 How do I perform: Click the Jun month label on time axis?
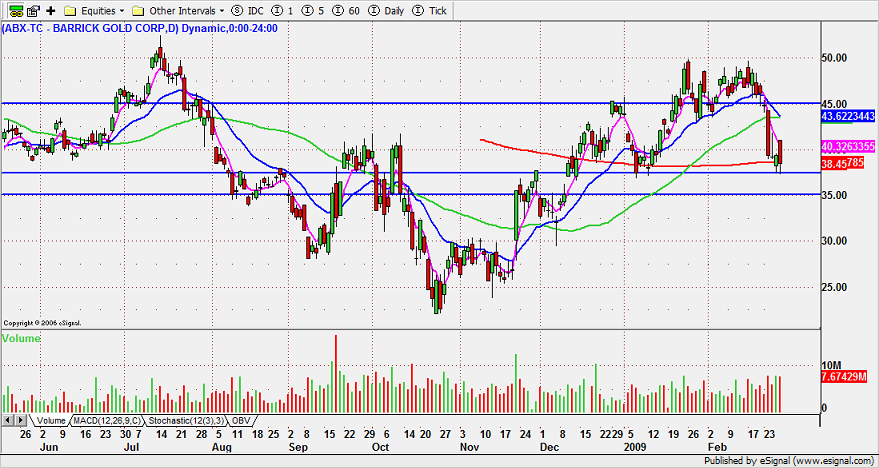(x=50, y=447)
